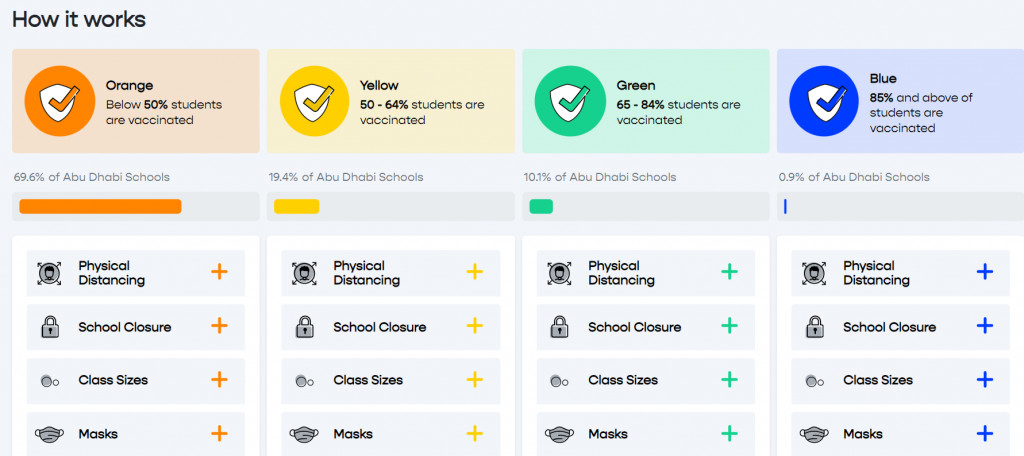Open Class Sizes row in Yellow column
The image size is (1024, 456).
pyautogui.click(x=391, y=380)
